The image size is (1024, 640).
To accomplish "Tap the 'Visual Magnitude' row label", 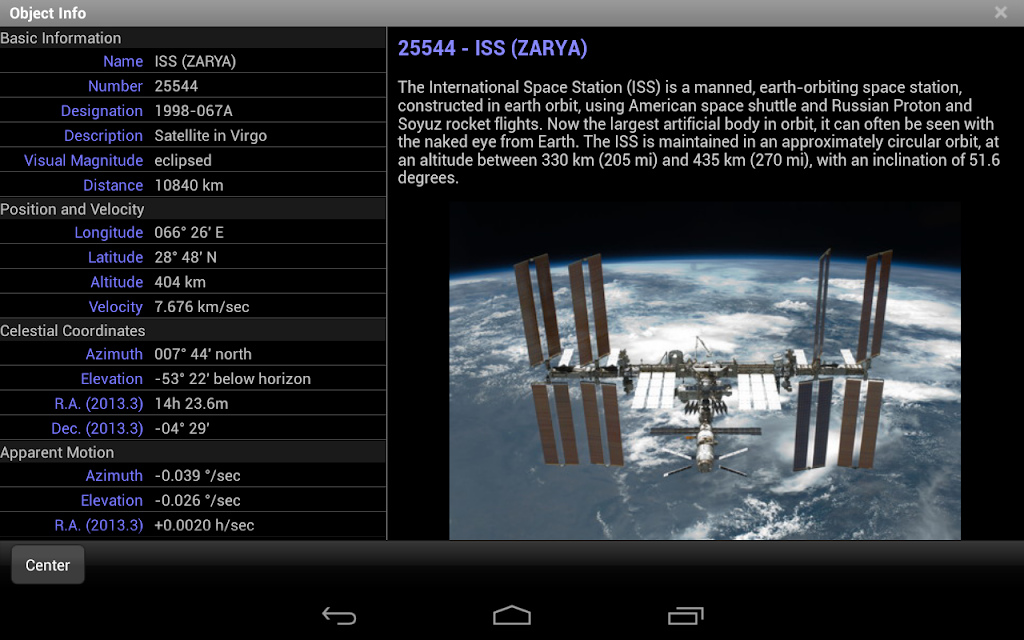I will pos(84,161).
